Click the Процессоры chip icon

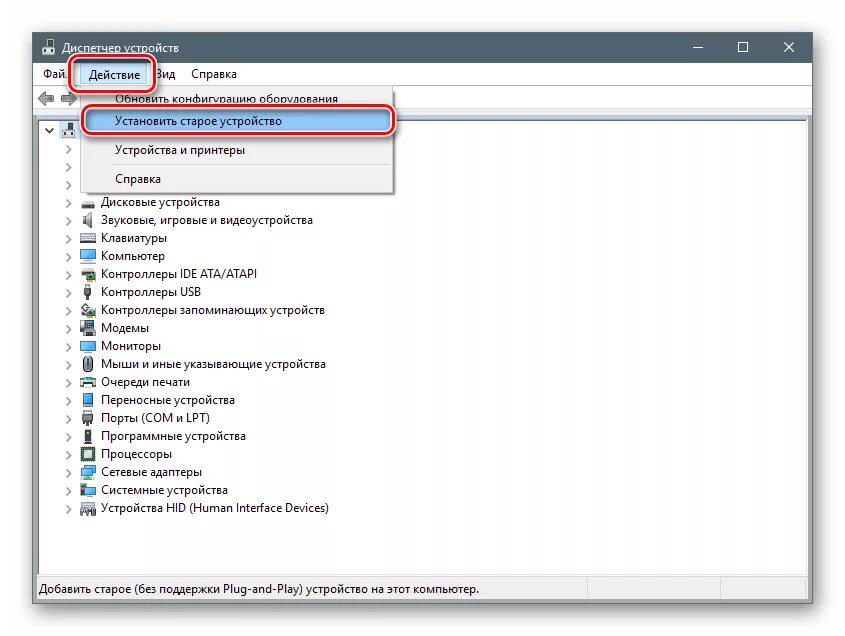[87, 454]
